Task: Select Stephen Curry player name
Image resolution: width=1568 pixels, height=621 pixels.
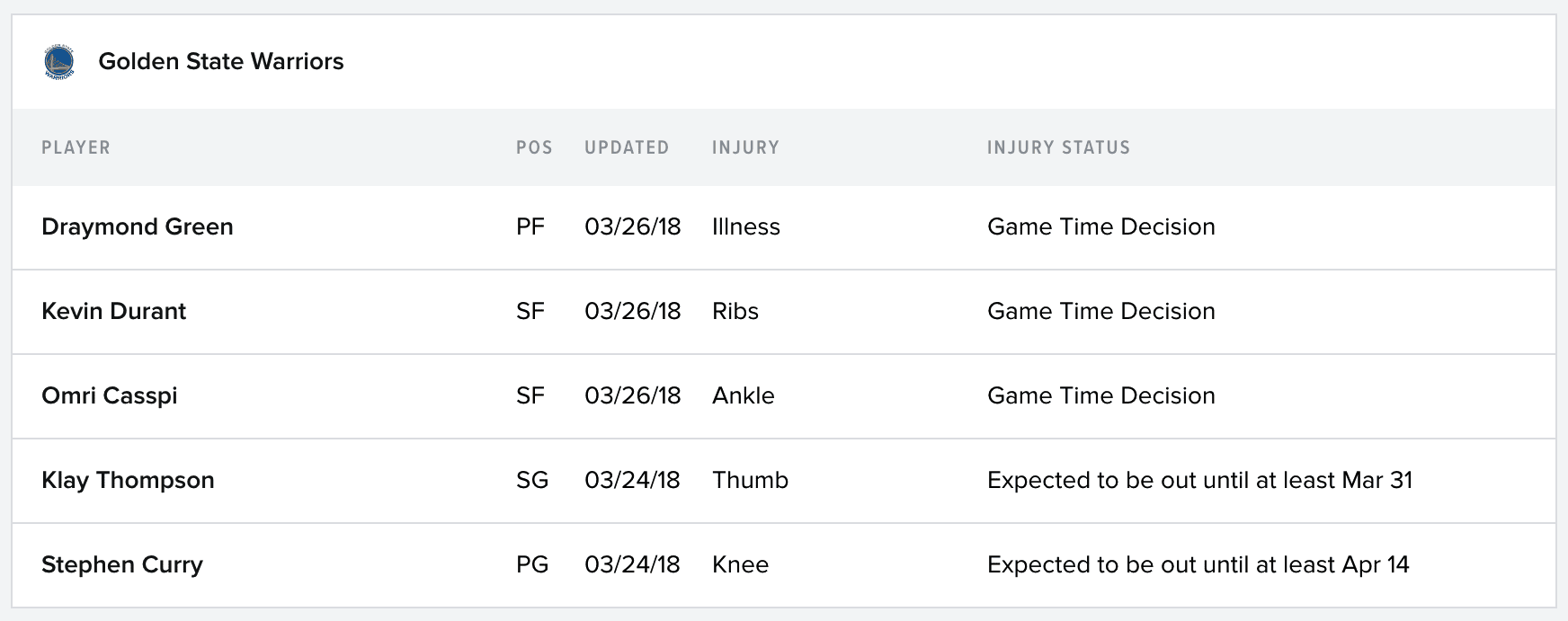Action: pos(122,564)
